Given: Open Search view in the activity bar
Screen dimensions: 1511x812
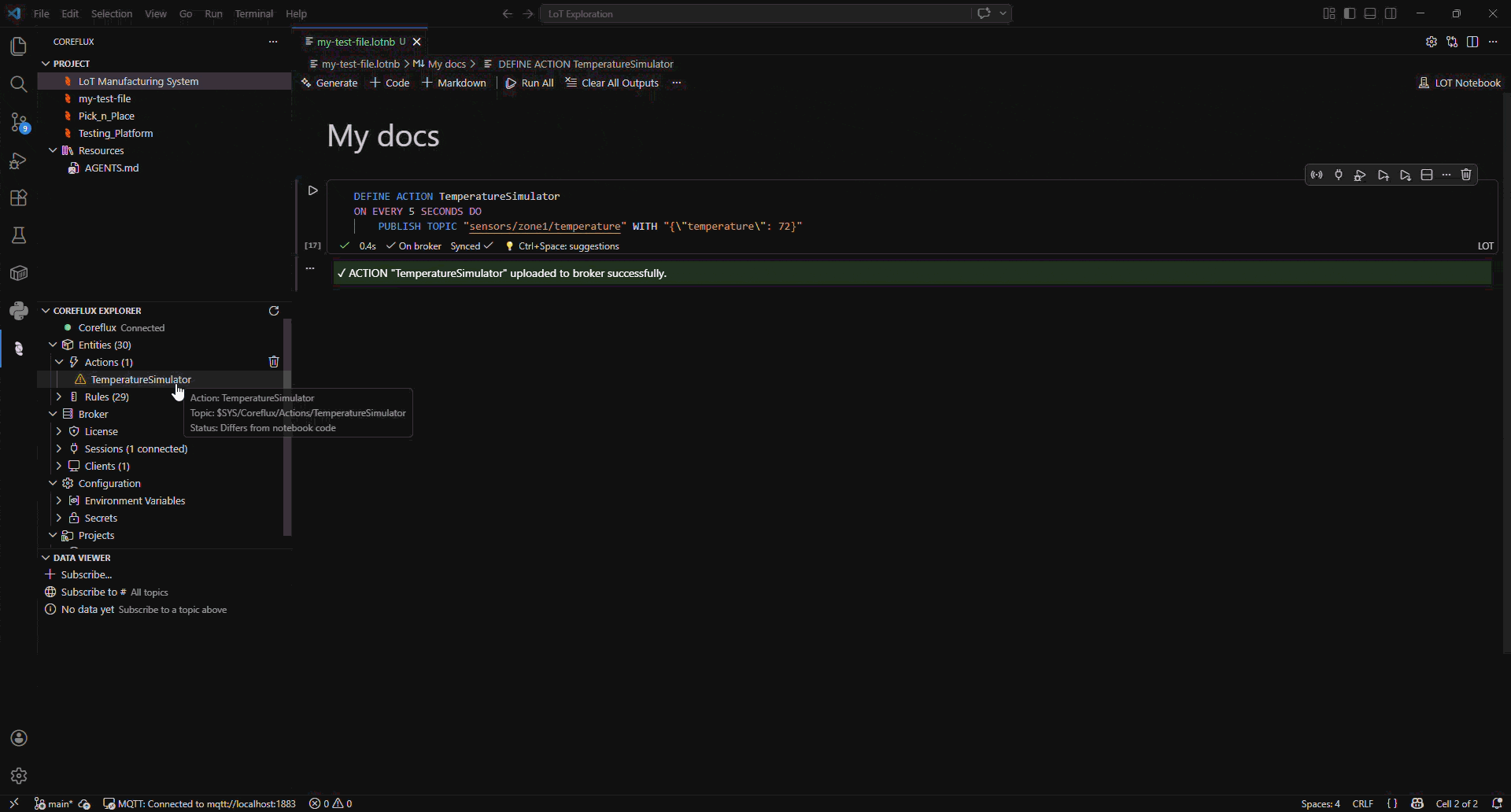Looking at the screenshot, I should (x=19, y=83).
